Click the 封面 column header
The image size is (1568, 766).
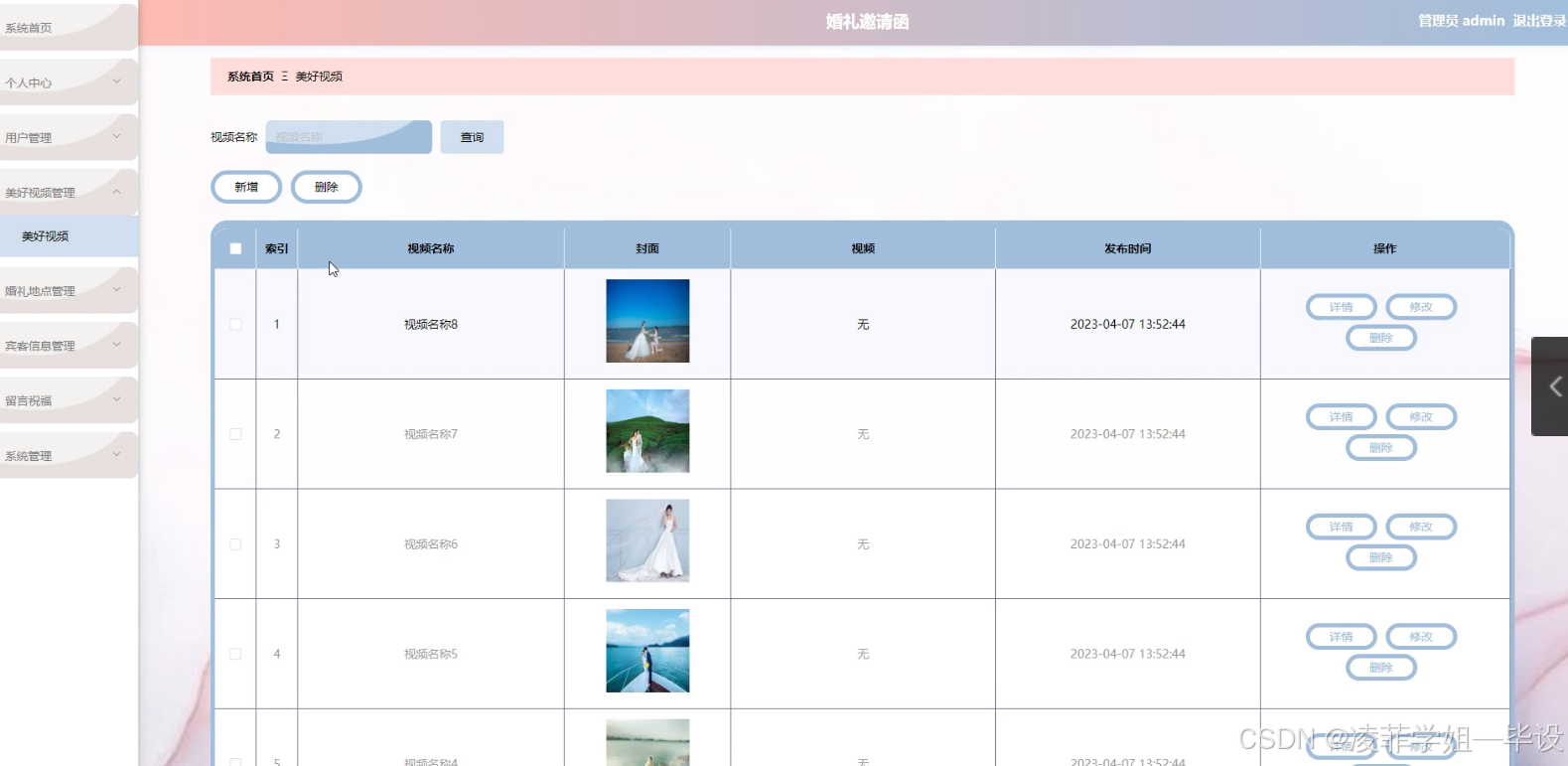click(x=647, y=248)
